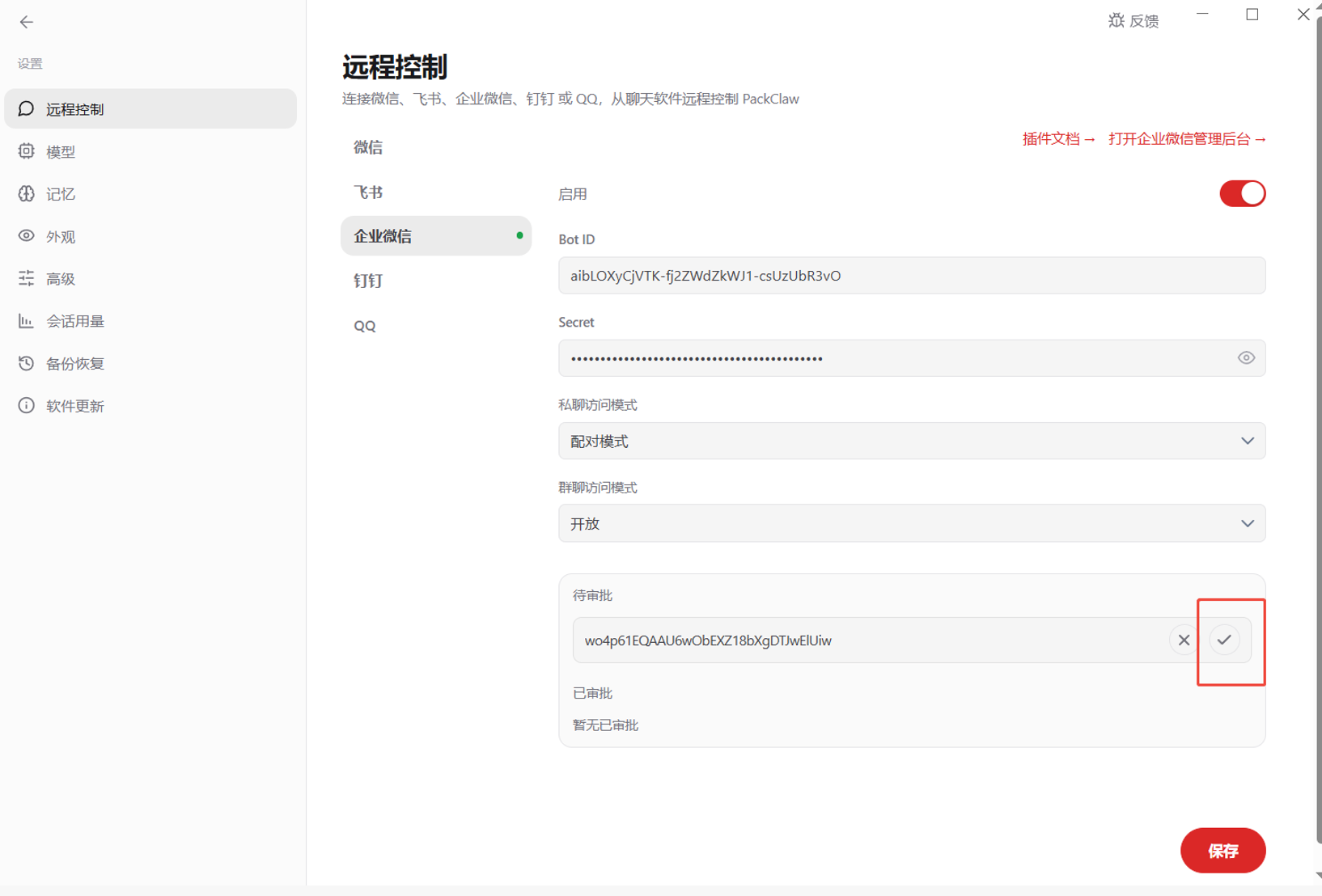
Task: Open 软件更新 settings section
Action: click(x=150, y=405)
